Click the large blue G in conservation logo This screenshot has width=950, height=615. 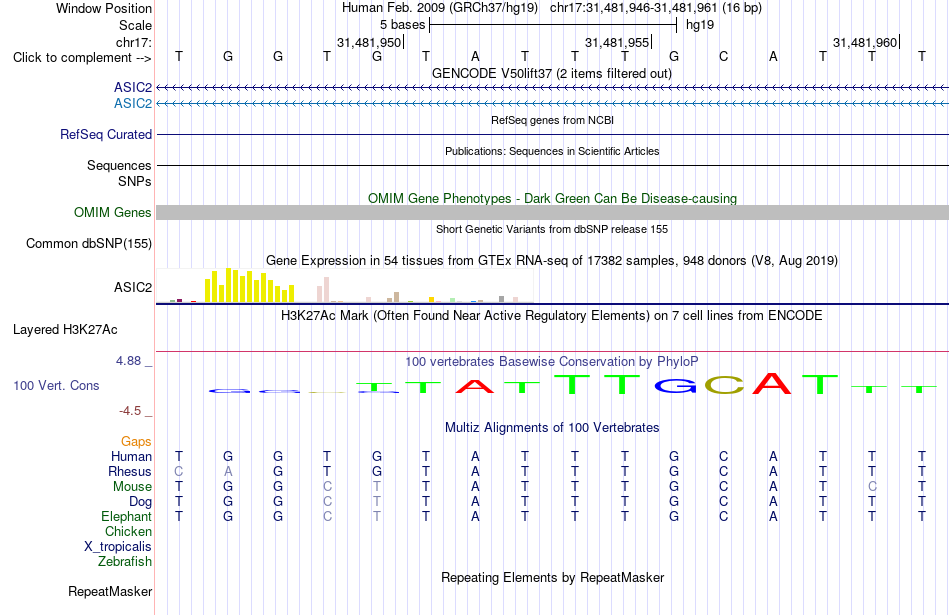click(674, 385)
